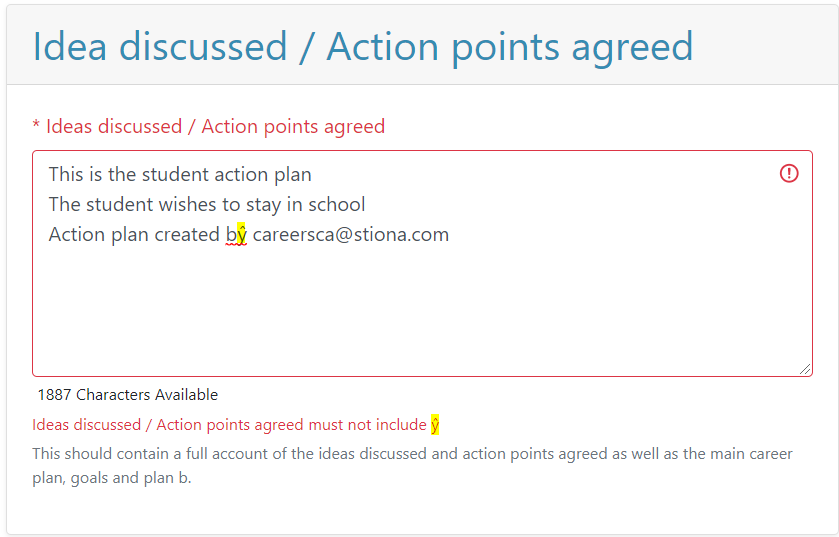The height and width of the screenshot is (537, 839).
Task: Click the textarea resize handle corner
Action: (x=805, y=369)
